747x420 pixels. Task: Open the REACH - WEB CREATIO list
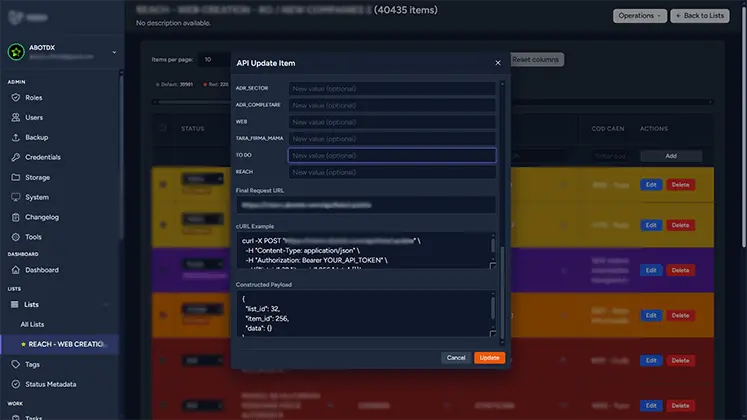60,344
